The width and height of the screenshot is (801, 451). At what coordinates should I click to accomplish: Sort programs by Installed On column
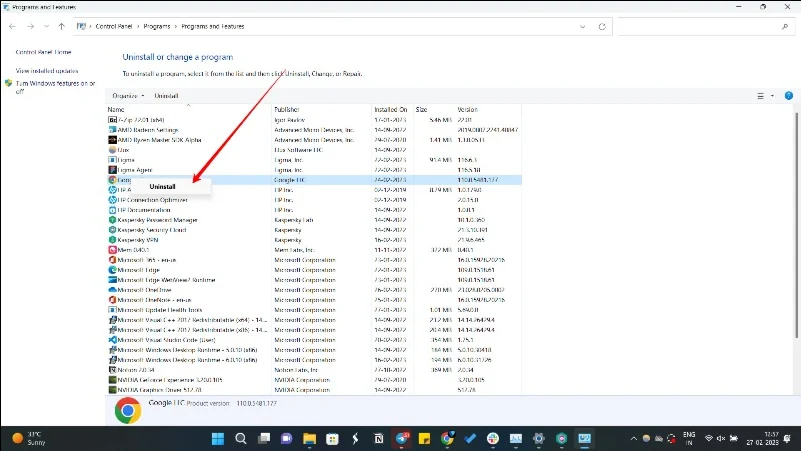[x=390, y=109]
